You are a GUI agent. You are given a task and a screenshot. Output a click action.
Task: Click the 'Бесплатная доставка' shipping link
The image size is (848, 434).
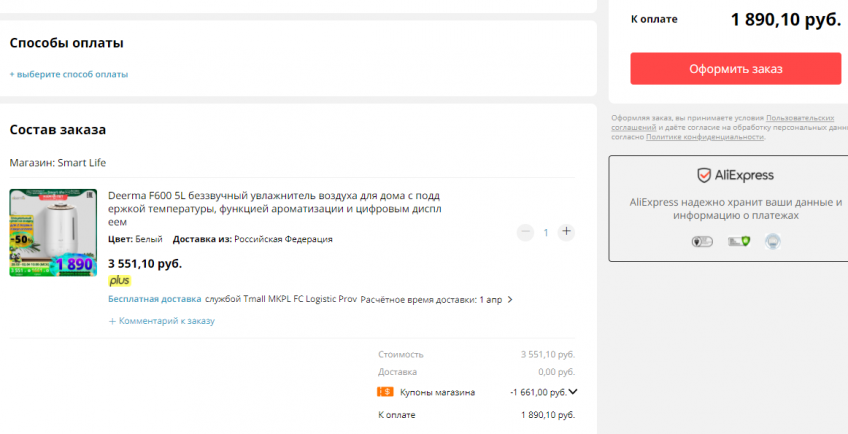pos(154,299)
